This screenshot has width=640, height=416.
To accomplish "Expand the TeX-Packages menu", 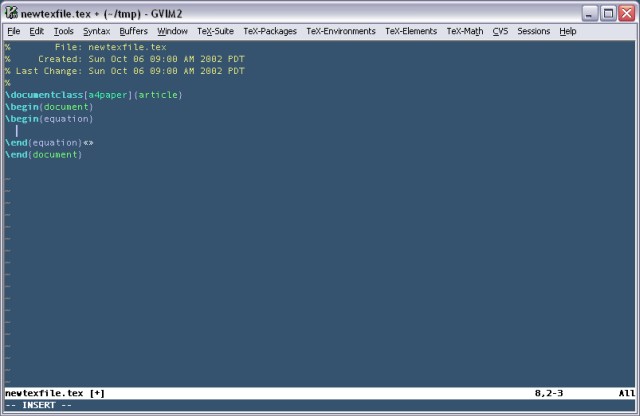I will point(270,31).
